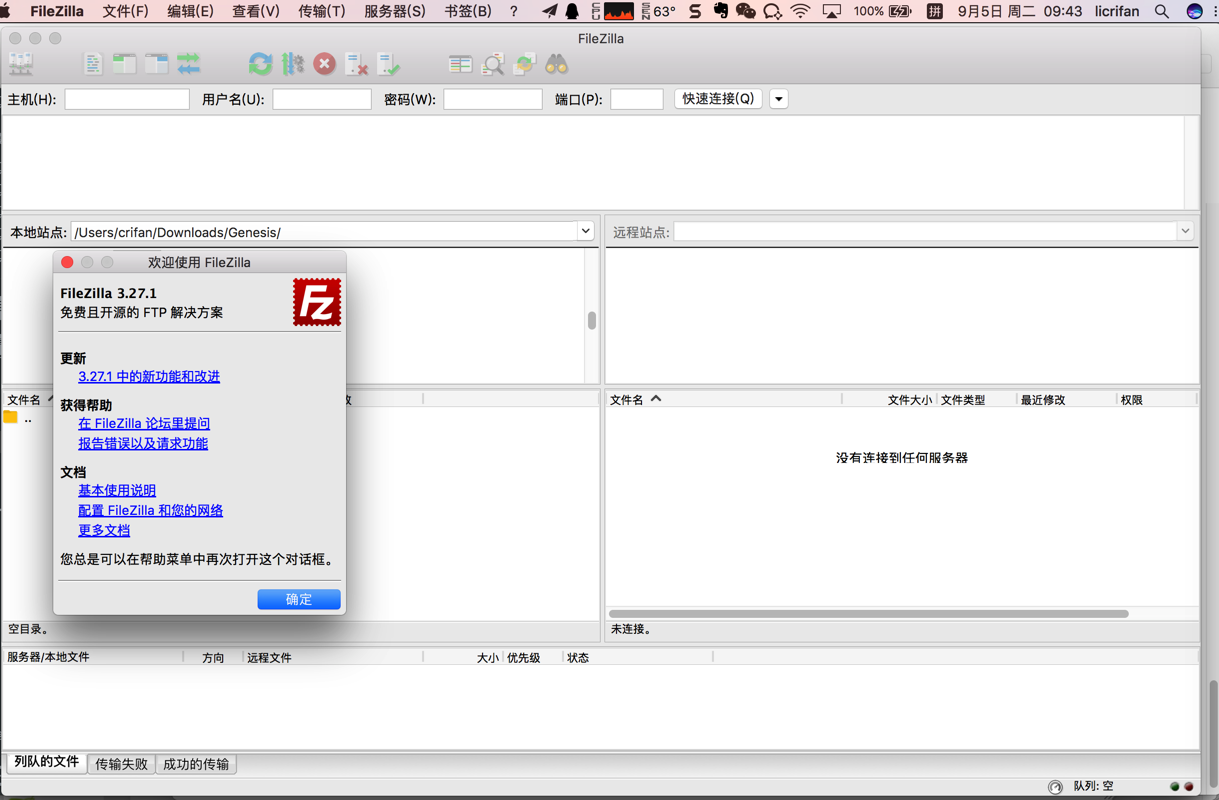Click the 本地站点 path field

[x=324, y=232]
